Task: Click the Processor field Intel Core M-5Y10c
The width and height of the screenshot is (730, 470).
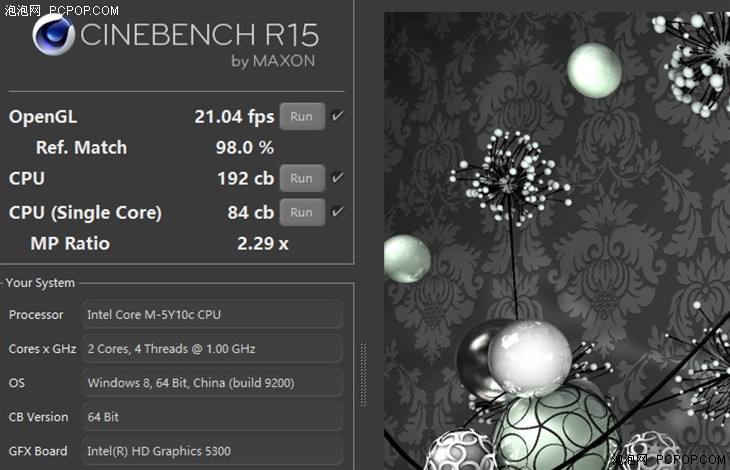Action: 212,315
